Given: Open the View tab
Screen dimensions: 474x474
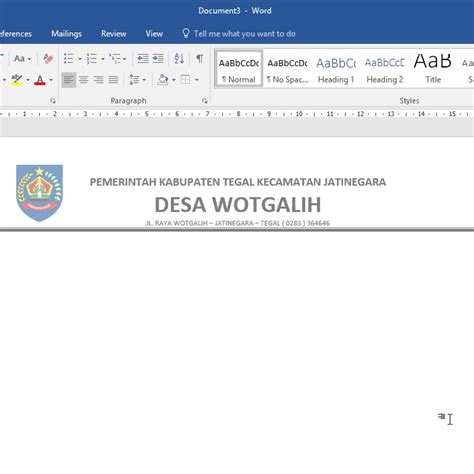Looking at the screenshot, I should [154, 34].
